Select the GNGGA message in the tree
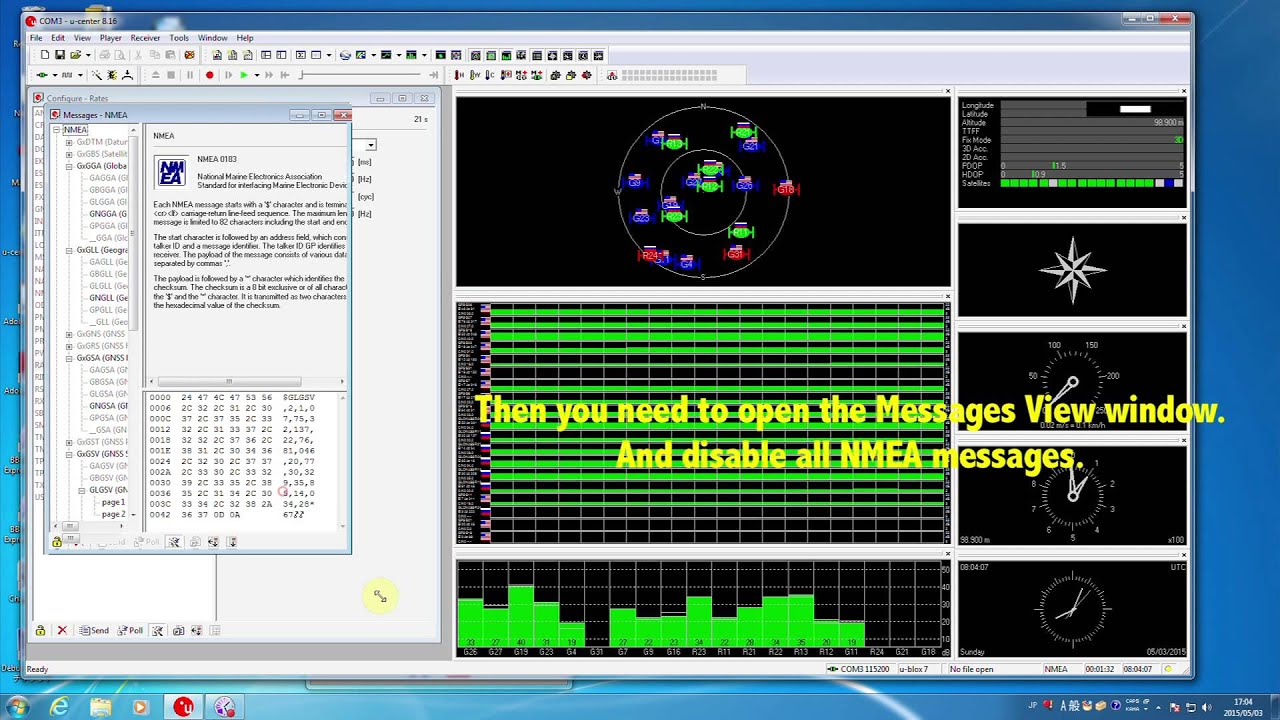This screenshot has width=1280, height=720. click(108, 214)
